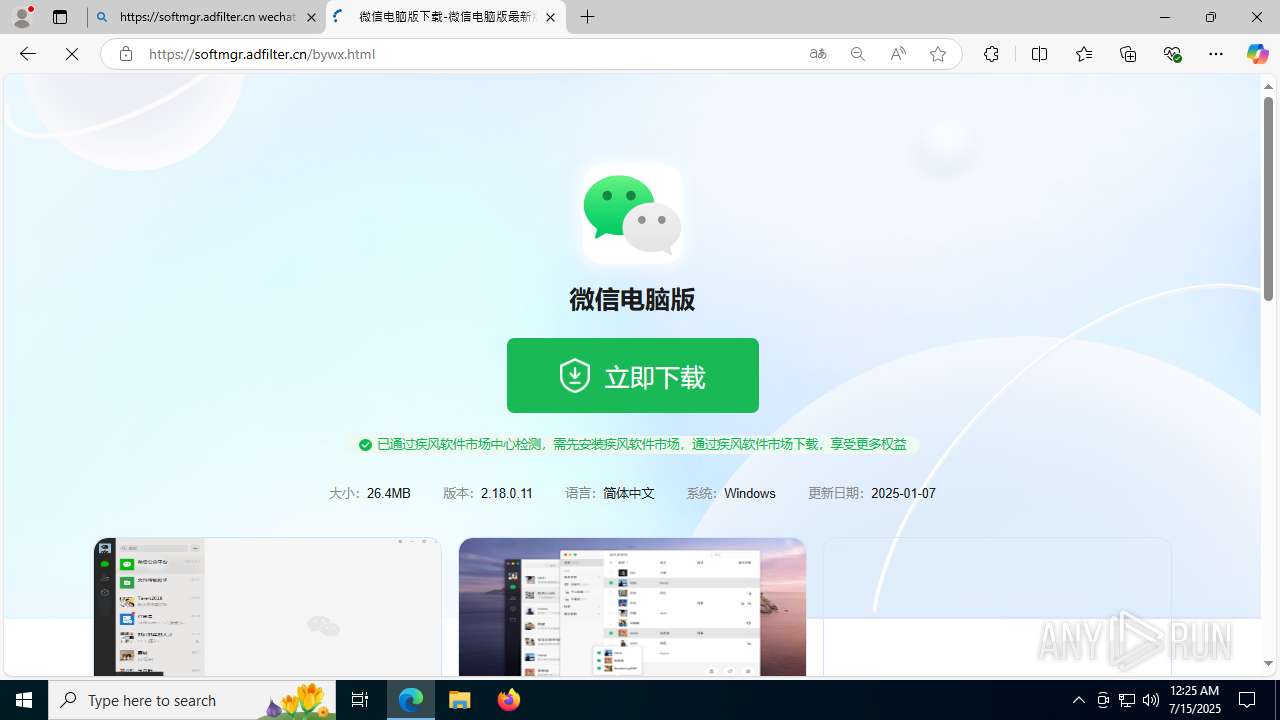Stop loading the page
The image size is (1280, 720).
point(72,54)
